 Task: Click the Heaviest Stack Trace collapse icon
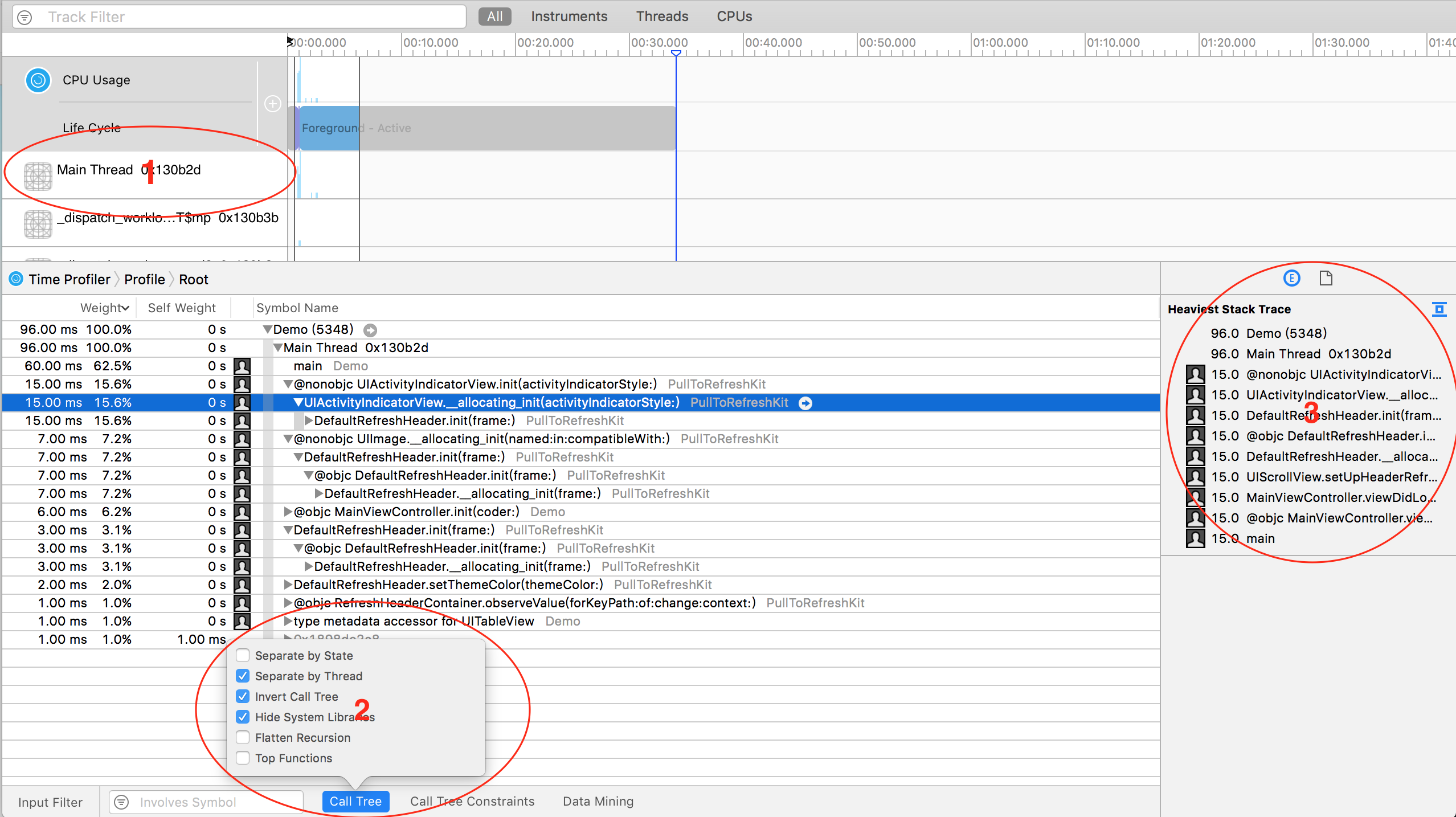(x=1439, y=309)
